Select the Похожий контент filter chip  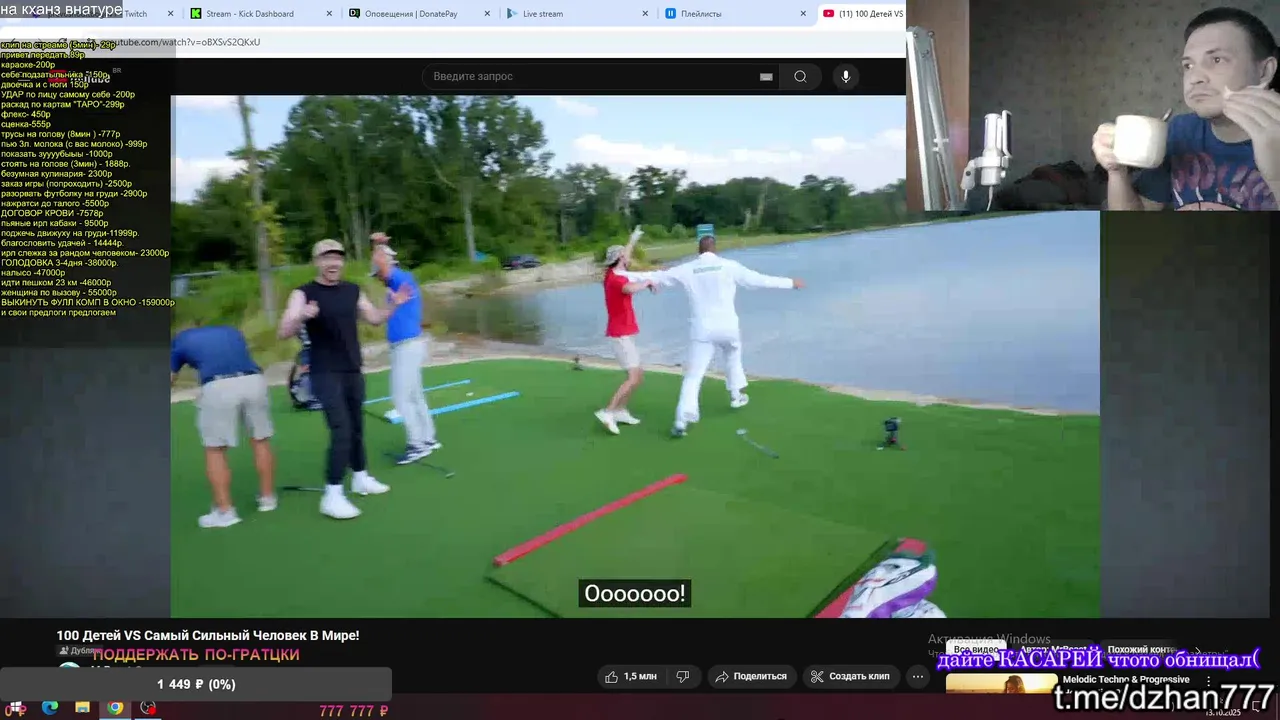click(x=1140, y=650)
